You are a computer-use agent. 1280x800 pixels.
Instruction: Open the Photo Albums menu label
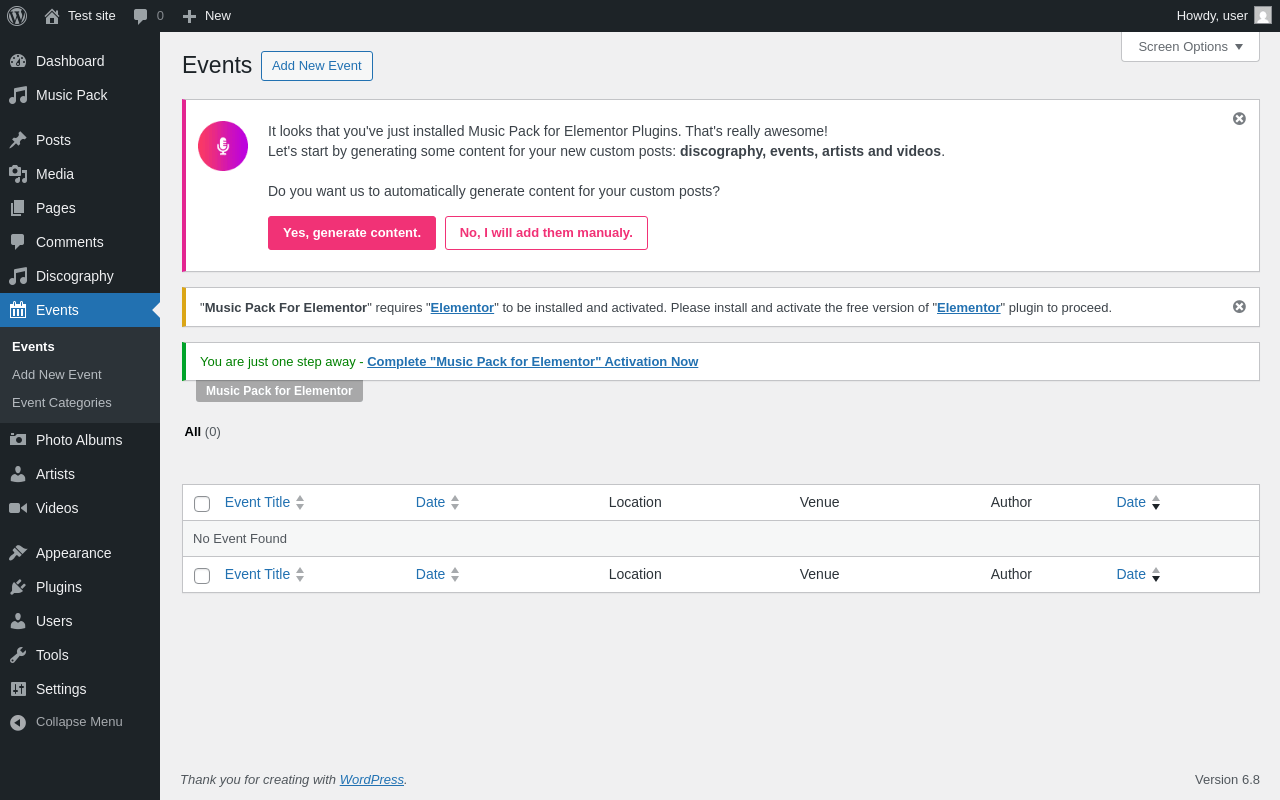[x=79, y=440]
